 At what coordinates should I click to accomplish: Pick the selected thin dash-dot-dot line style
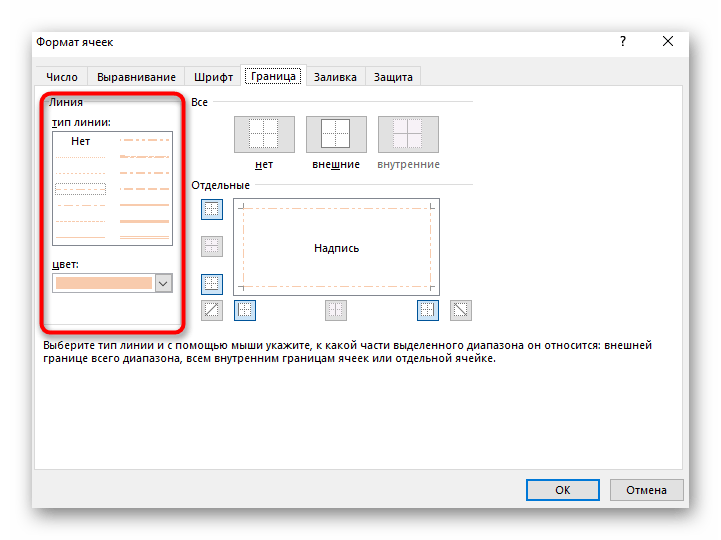point(80,189)
